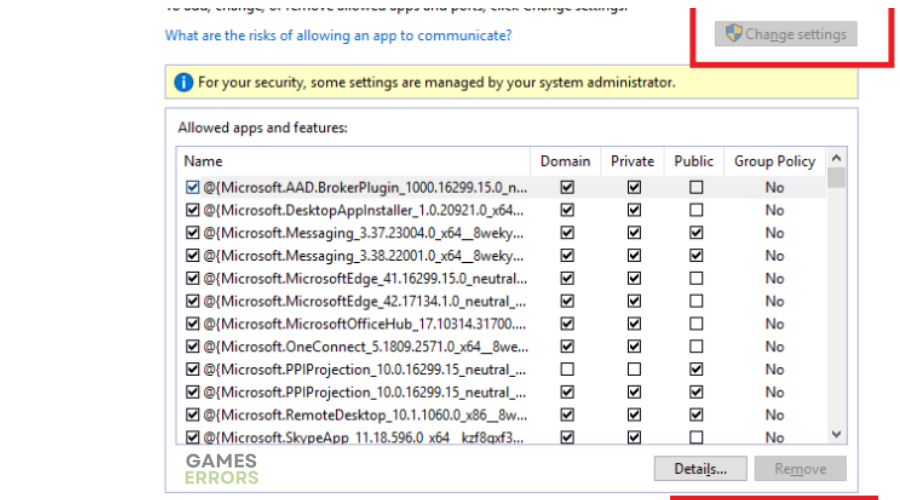Uncheck the RemoteDesktop name checkbox

[x=192, y=414]
